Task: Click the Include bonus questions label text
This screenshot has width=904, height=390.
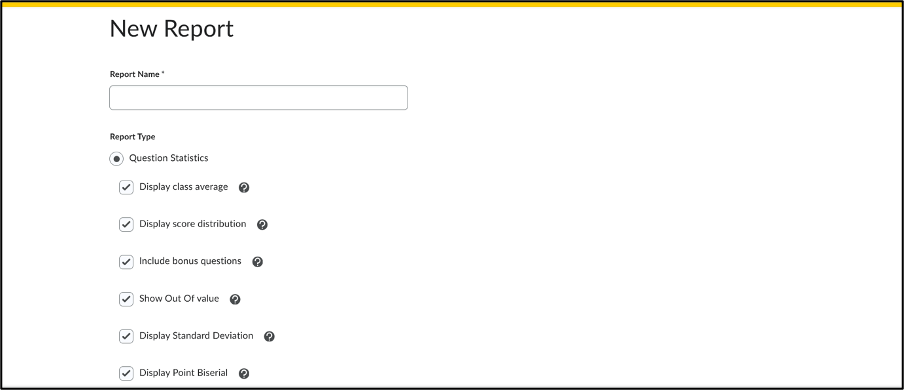Action: tap(190, 261)
